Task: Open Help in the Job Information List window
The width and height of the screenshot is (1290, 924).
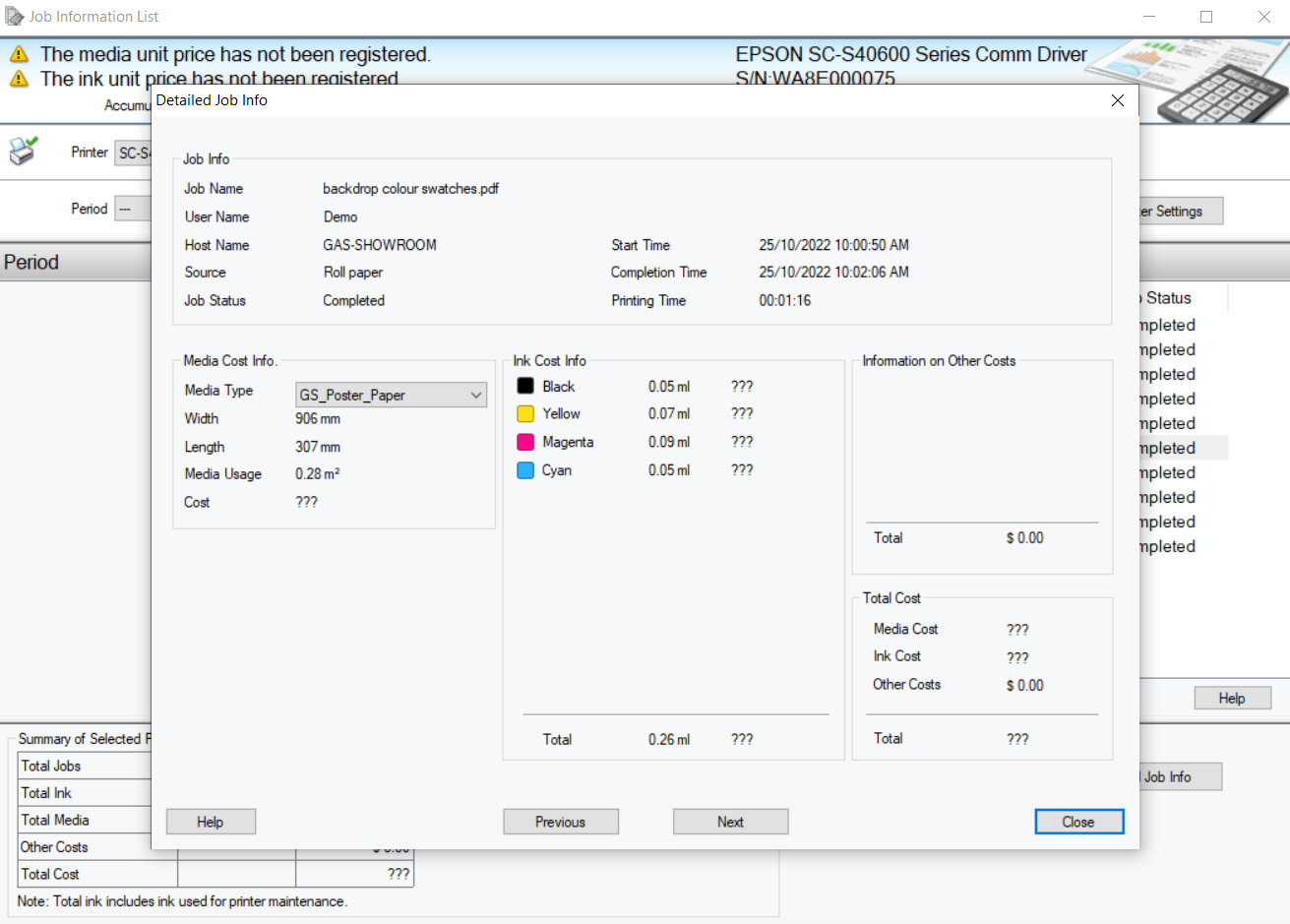Action: pyautogui.click(x=1232, y=698)
